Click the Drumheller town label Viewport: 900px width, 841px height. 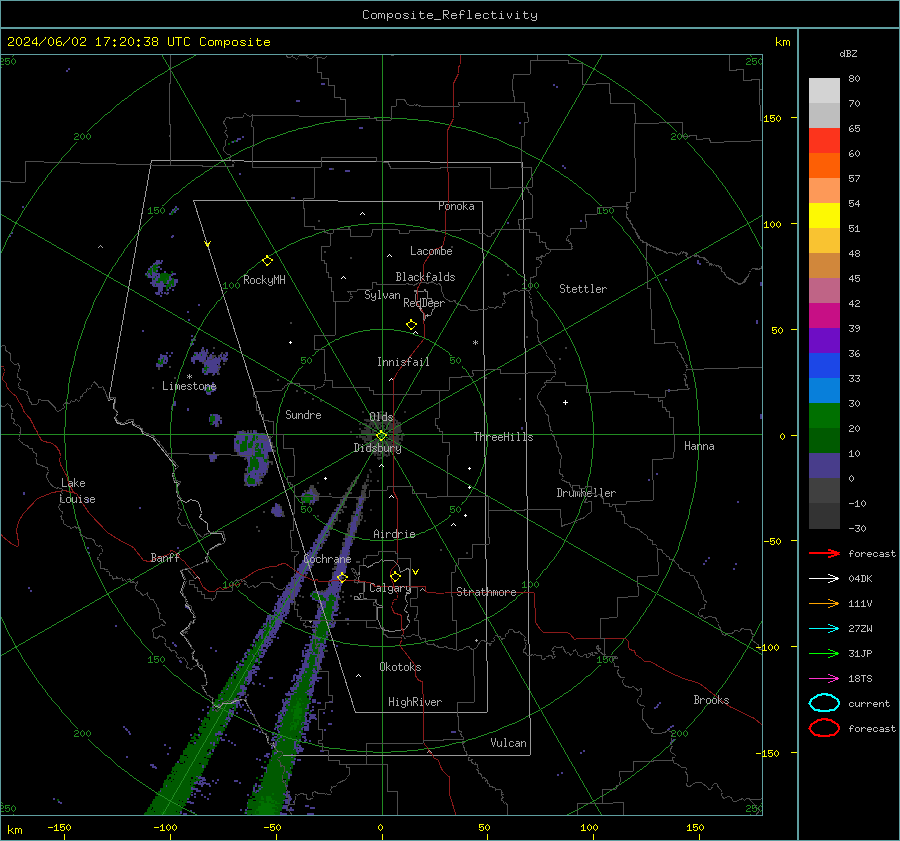tap(586, 493)
